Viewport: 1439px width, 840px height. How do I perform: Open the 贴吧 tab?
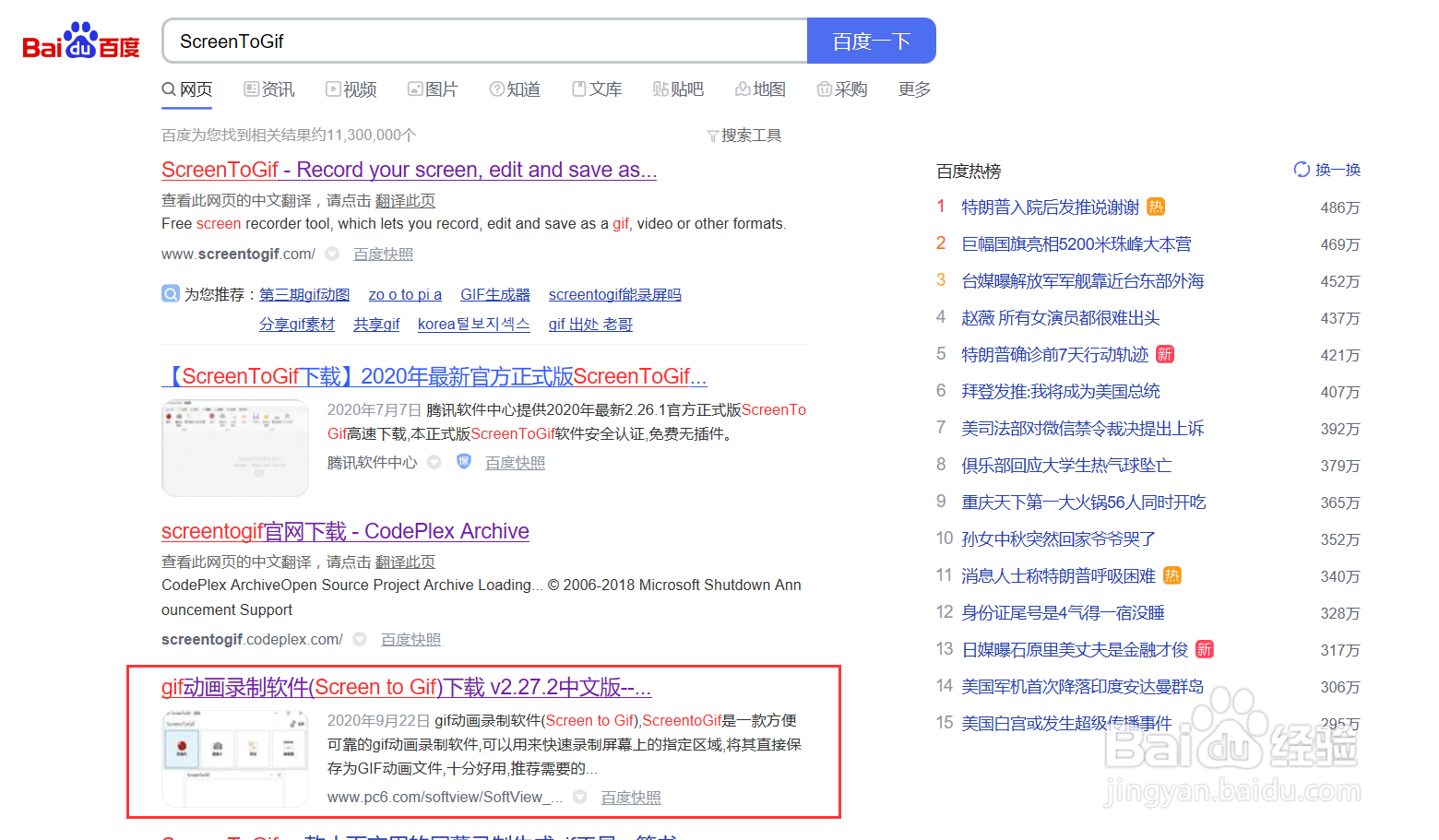point(678,89)
